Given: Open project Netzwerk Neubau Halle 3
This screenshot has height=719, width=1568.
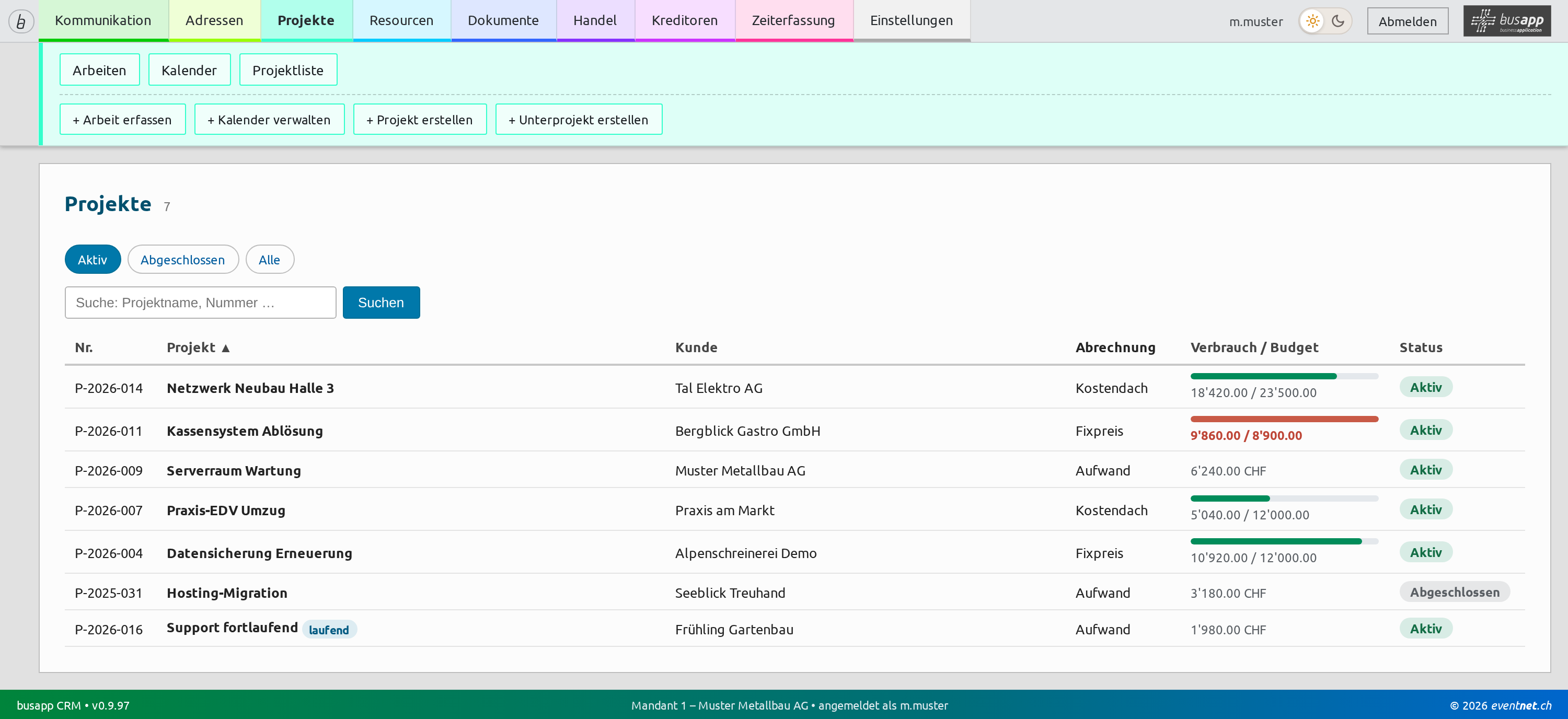Looking at the screenshot, I should point(250,388).
